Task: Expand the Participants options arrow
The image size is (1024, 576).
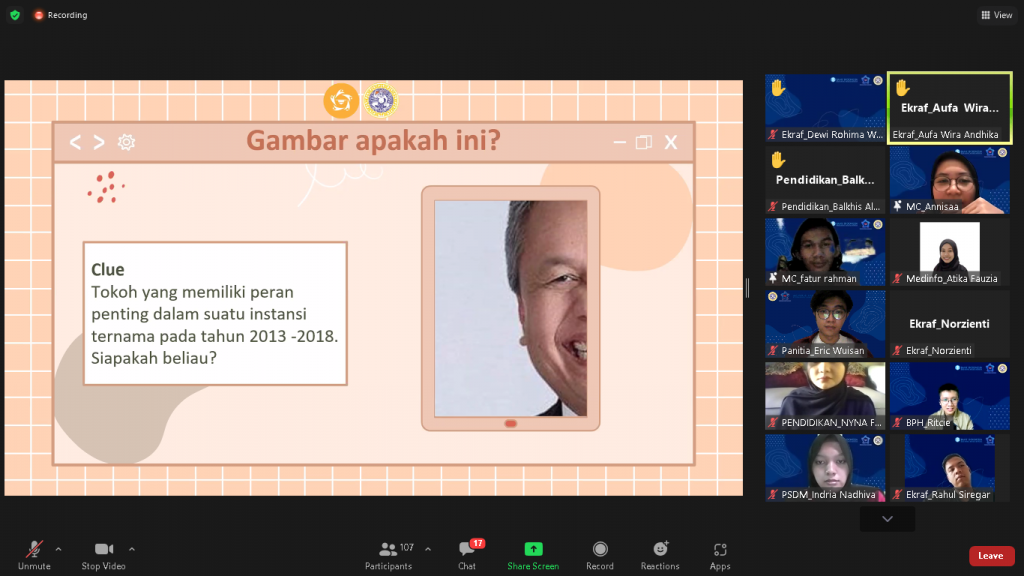Action: tap(428, 549)
